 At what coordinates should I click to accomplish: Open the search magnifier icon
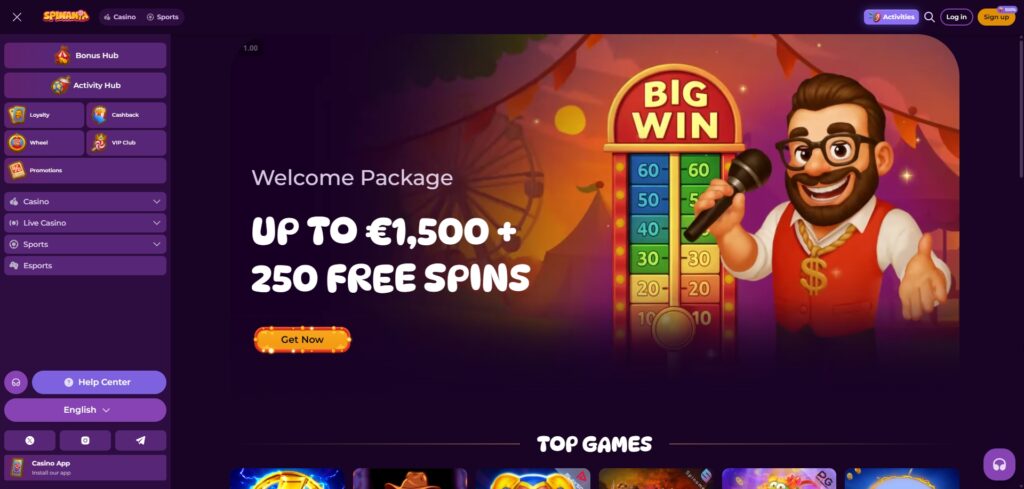click(929, 17)
